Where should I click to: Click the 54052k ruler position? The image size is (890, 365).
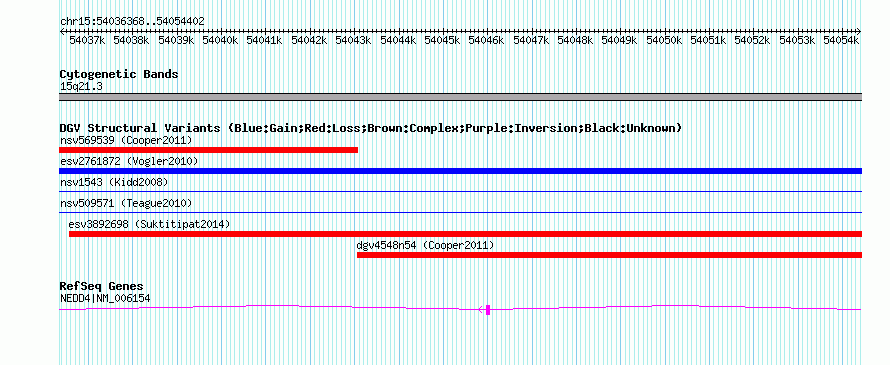point(752,40)
